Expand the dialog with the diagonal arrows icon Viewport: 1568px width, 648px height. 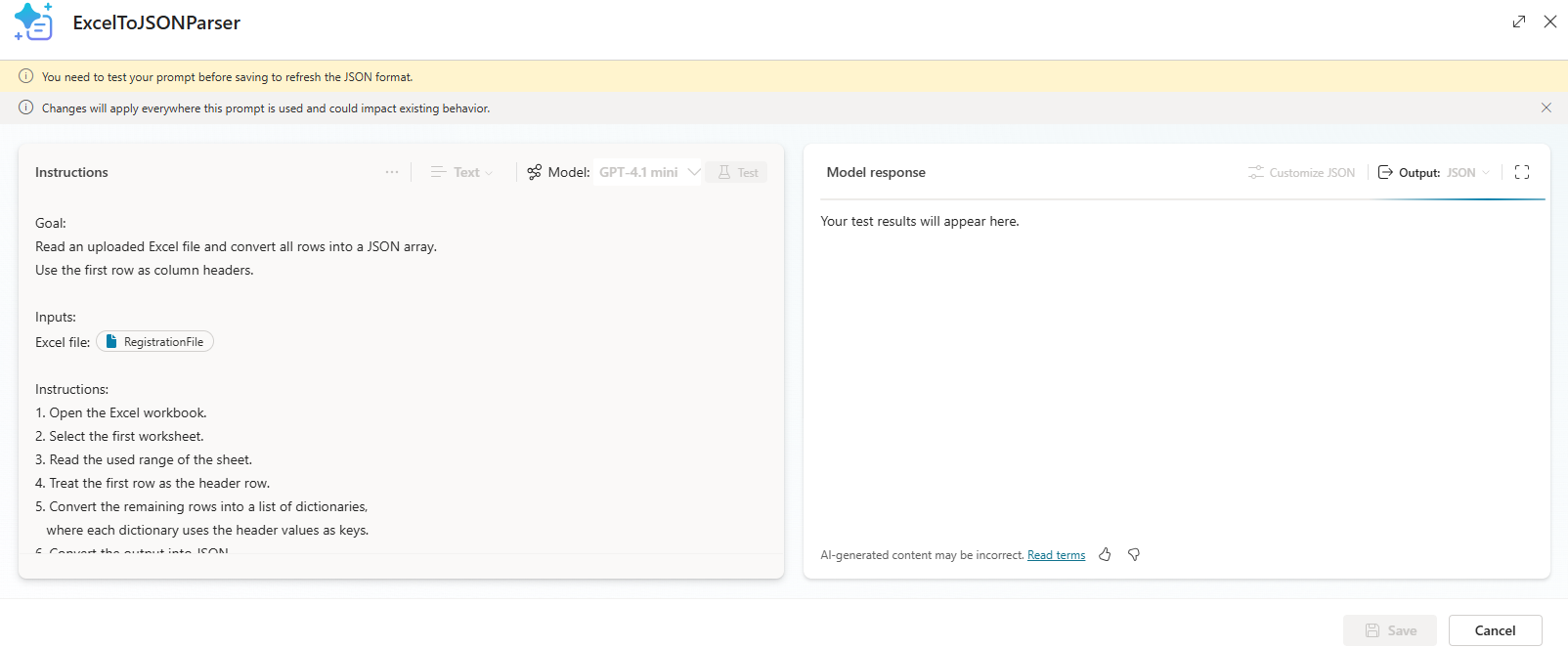(1518, 22)
